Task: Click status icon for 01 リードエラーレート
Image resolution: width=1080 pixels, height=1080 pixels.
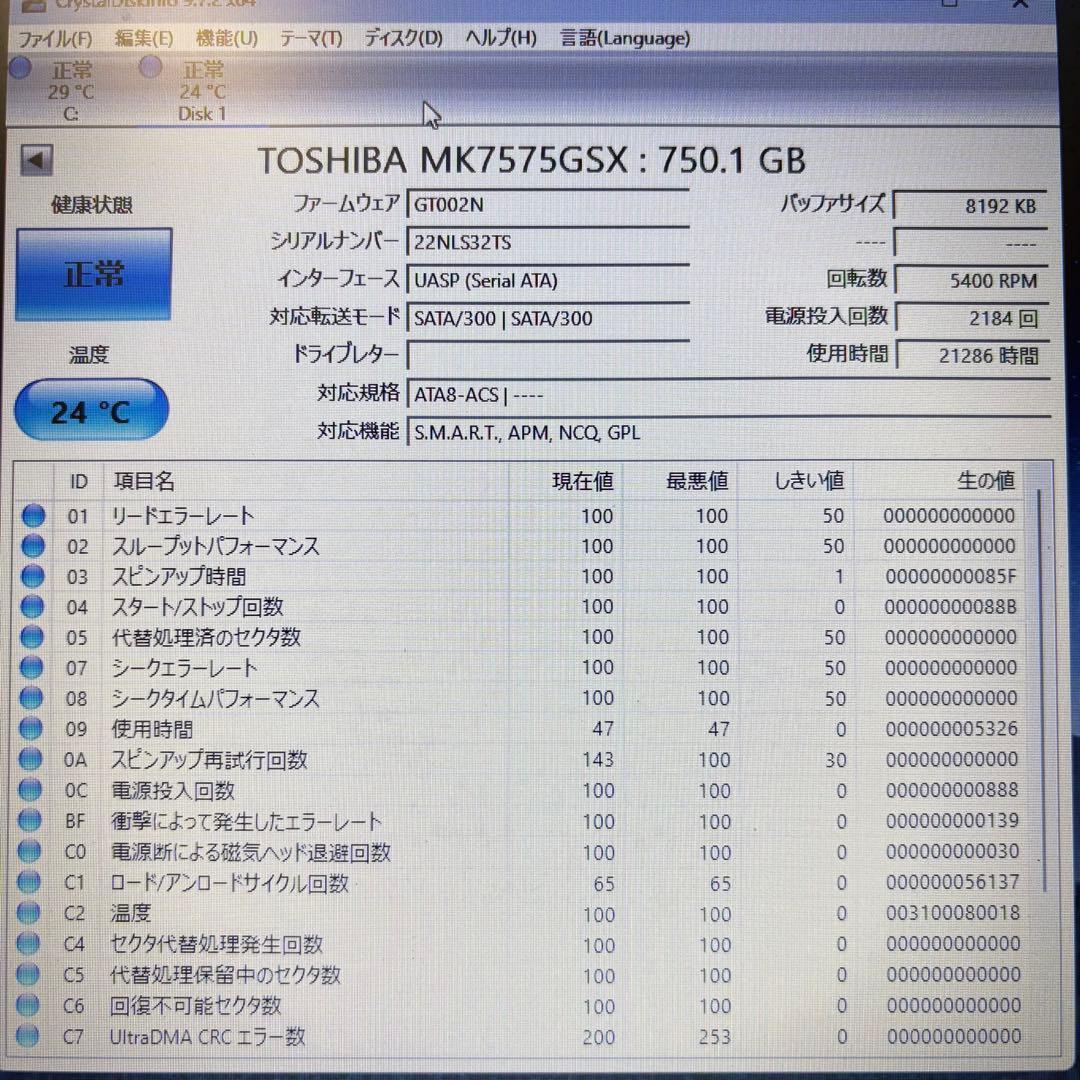Action: click(33, 515)
